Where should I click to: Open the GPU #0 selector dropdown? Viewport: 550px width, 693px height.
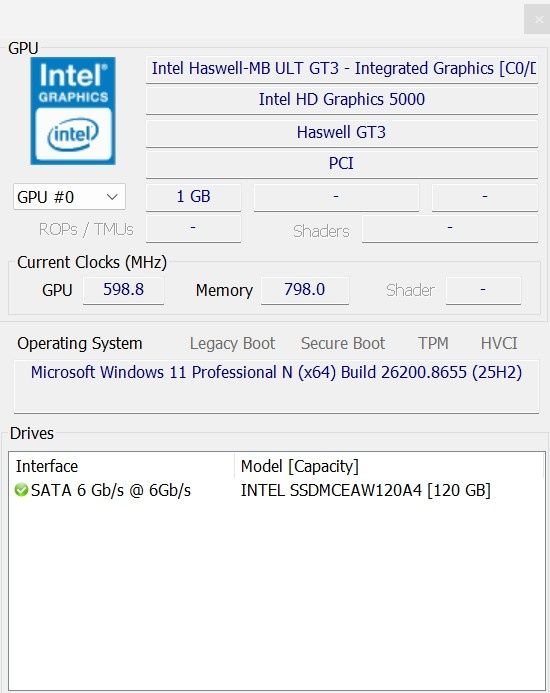pos(69,197)
